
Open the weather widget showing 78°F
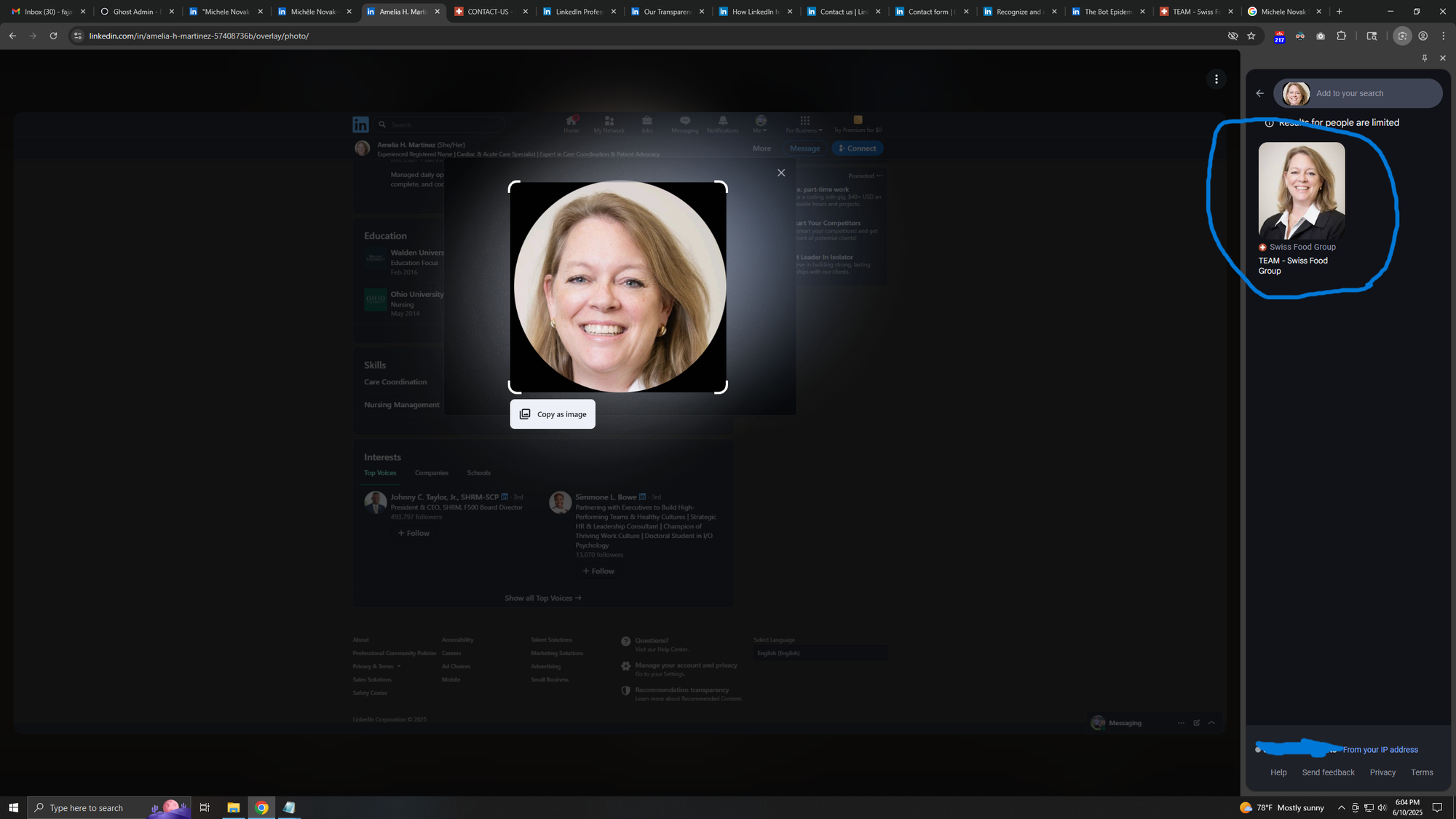click(1282, 808)
